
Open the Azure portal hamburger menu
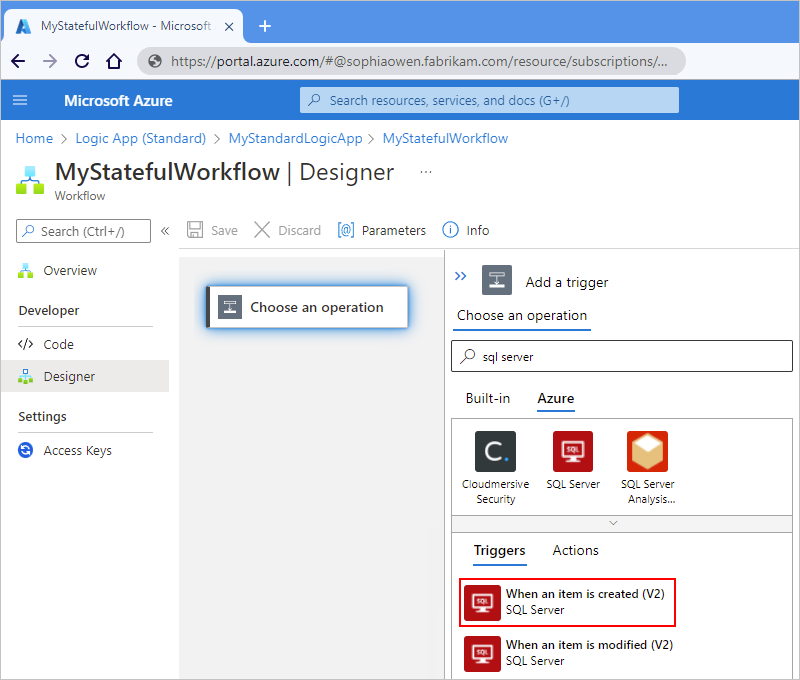point(20,100)
